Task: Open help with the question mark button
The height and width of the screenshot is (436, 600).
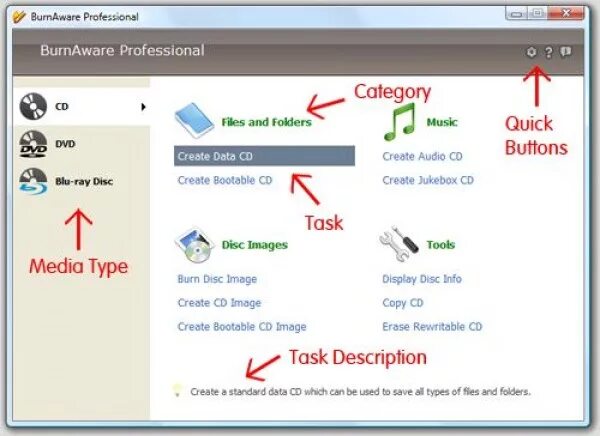Action: 548,52
